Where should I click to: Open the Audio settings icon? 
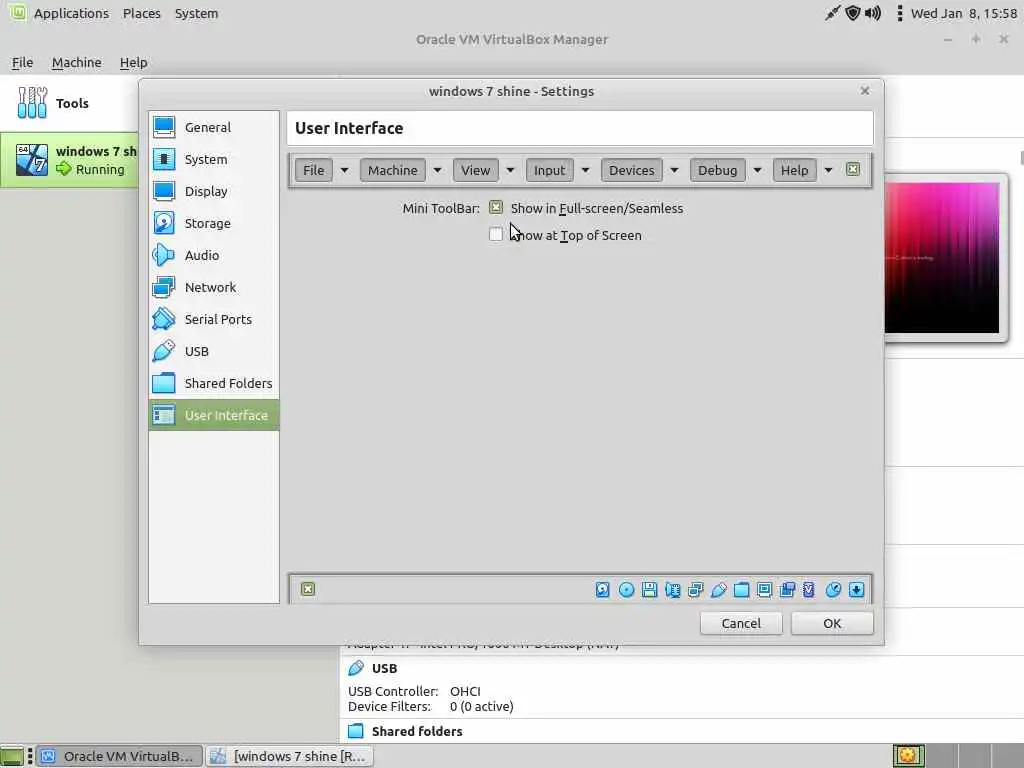tap(164, 255)
